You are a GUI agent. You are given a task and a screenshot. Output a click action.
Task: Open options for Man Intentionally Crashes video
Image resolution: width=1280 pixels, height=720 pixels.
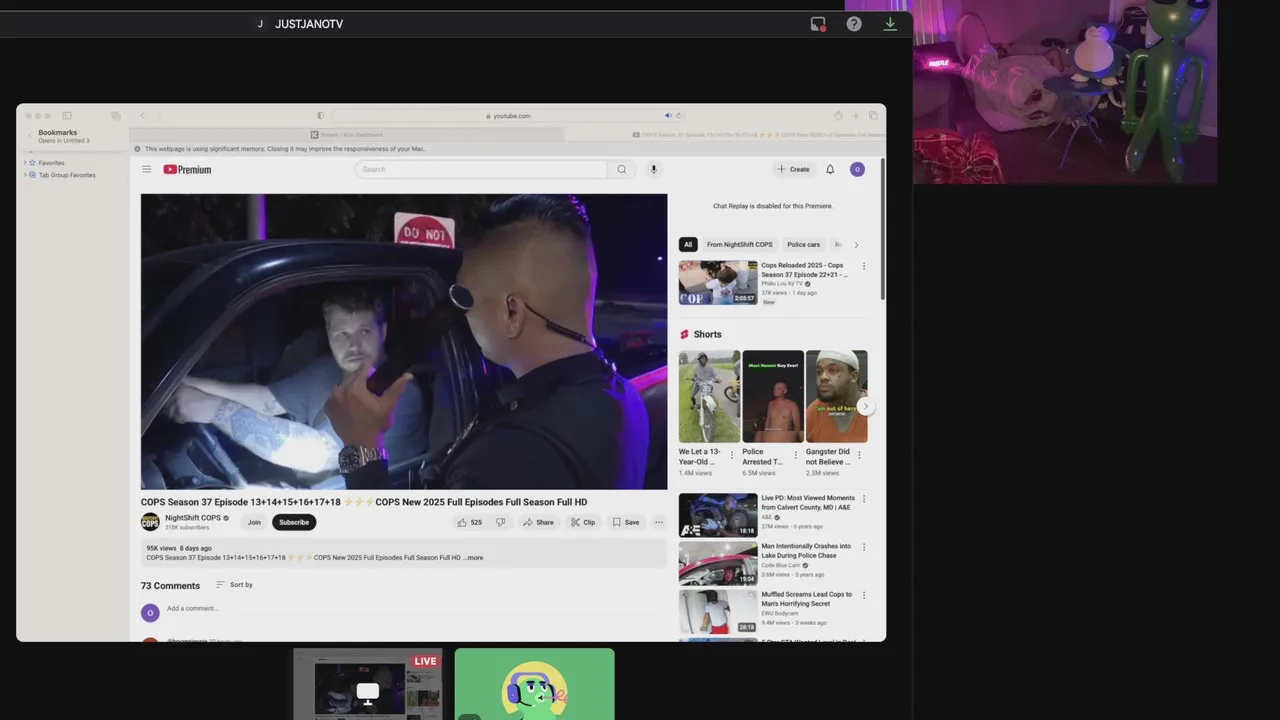864,547
